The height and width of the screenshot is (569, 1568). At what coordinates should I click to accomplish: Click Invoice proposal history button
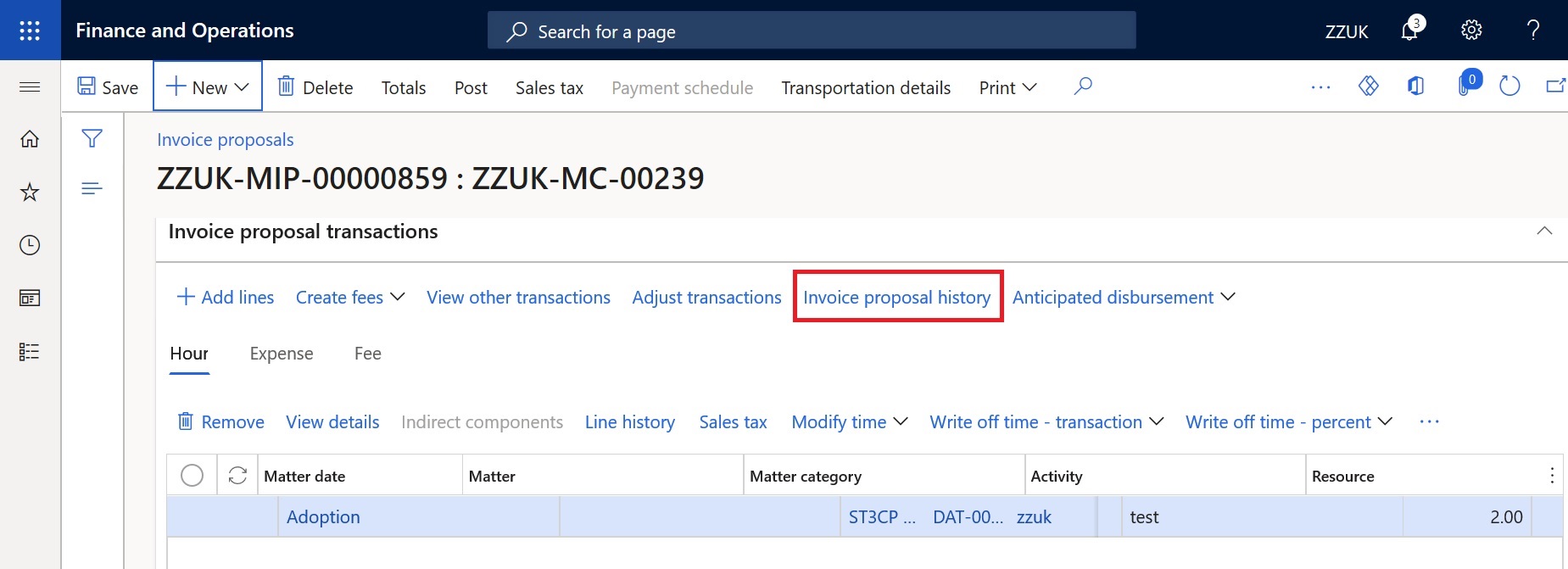897,298
